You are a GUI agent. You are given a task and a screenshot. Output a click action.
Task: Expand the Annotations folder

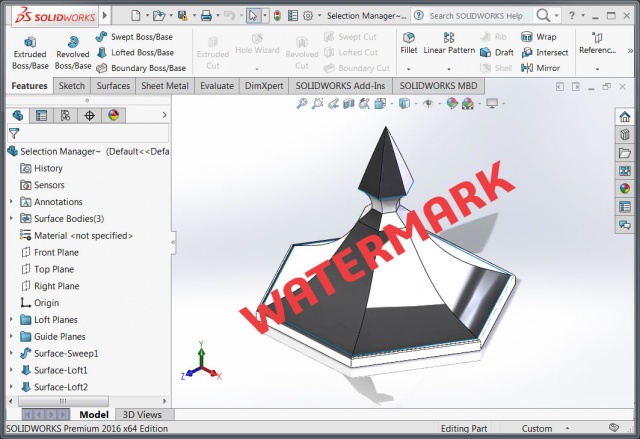(x=11, y=201)
